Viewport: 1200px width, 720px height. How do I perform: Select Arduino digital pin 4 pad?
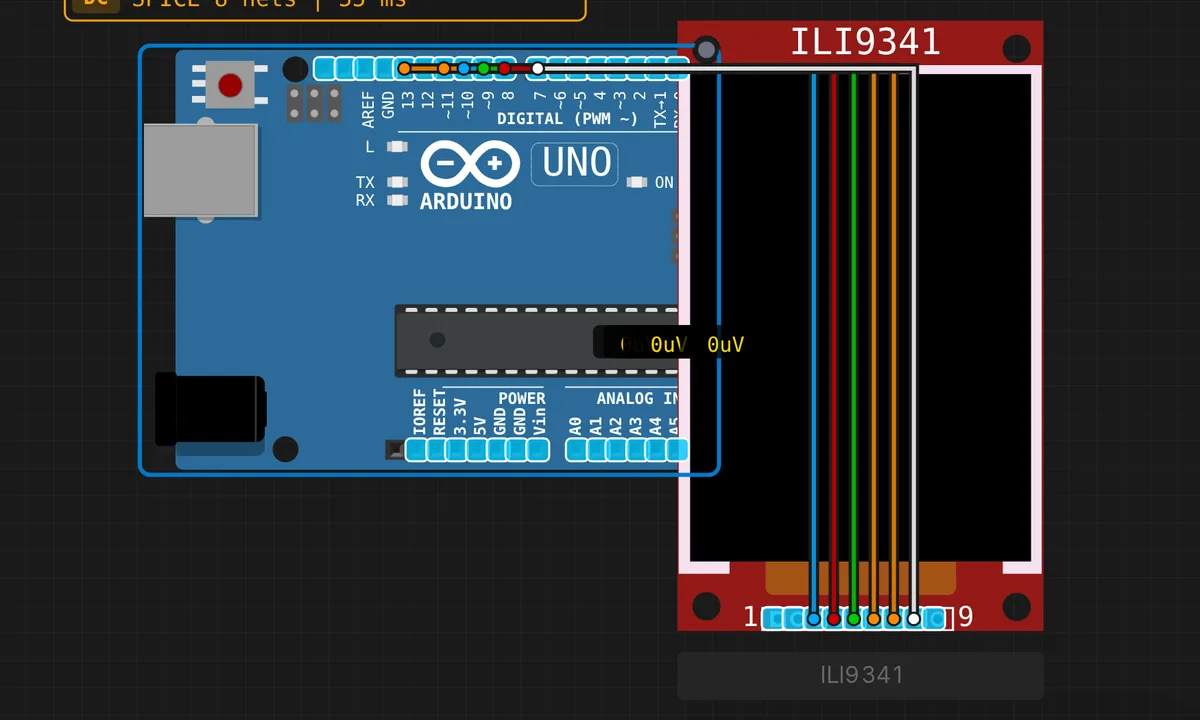[599, 68]
